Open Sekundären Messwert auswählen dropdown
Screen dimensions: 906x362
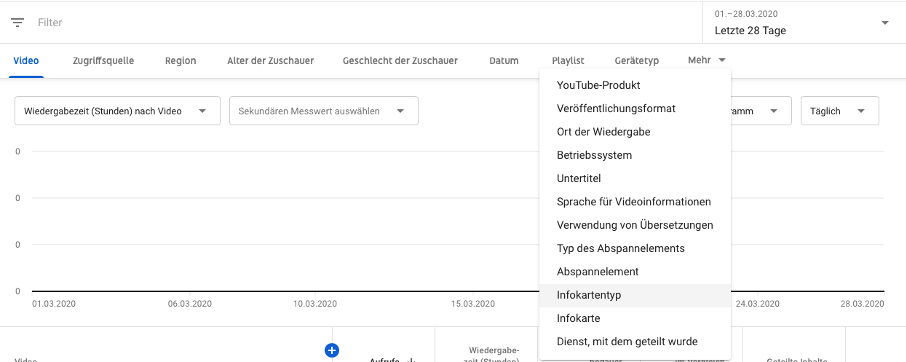pos(324,111)
